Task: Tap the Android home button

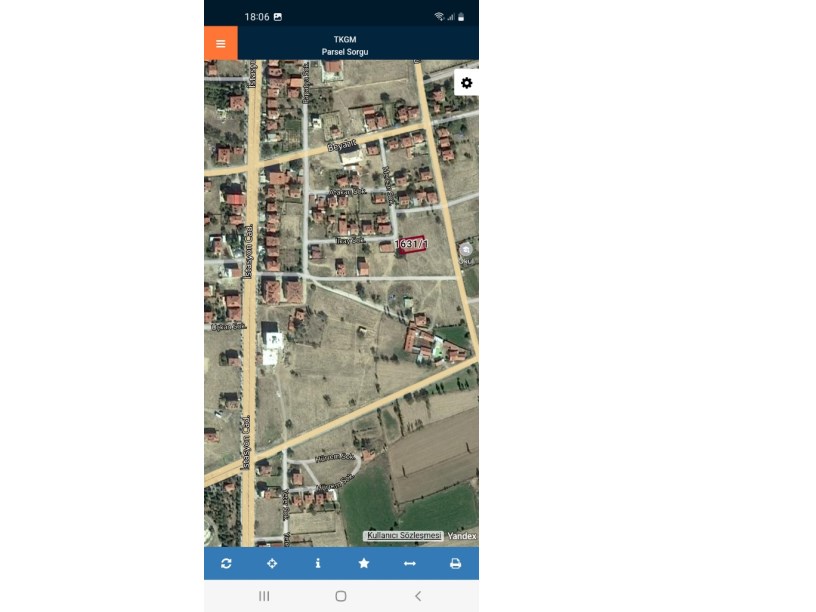Action: [341, 596]
